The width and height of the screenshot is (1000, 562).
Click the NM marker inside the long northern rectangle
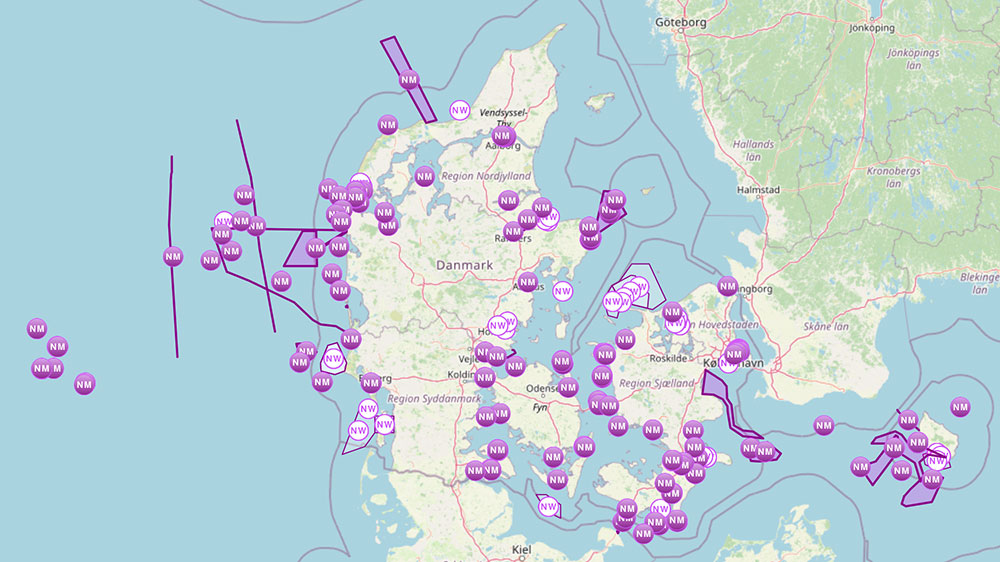[x=408, y=80]
